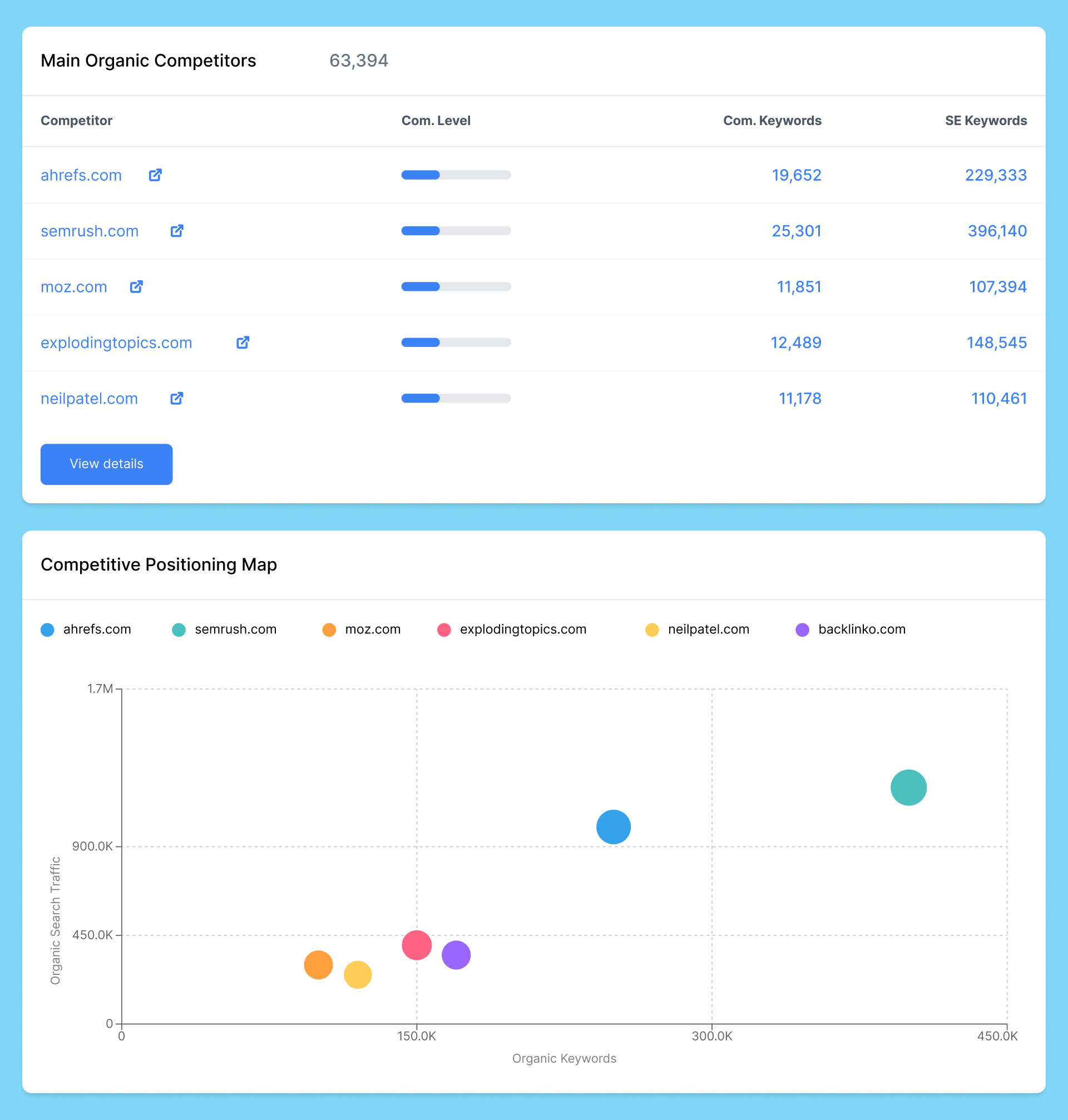This screenshot has width=1068, height=1120.
Task: Click moz.com competition level bar
Action: 456,286
